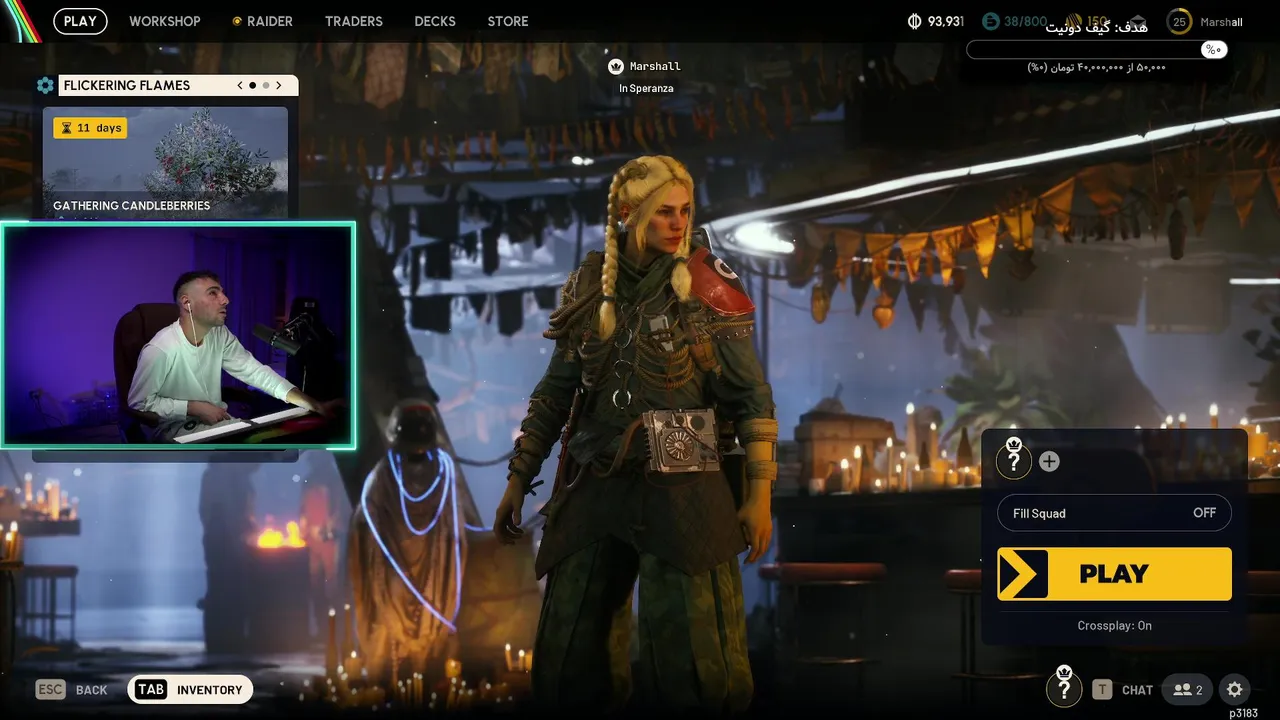The image size is (1280, 720).
Task: Open the STORE tab
Action: click(x=508, y=21)
